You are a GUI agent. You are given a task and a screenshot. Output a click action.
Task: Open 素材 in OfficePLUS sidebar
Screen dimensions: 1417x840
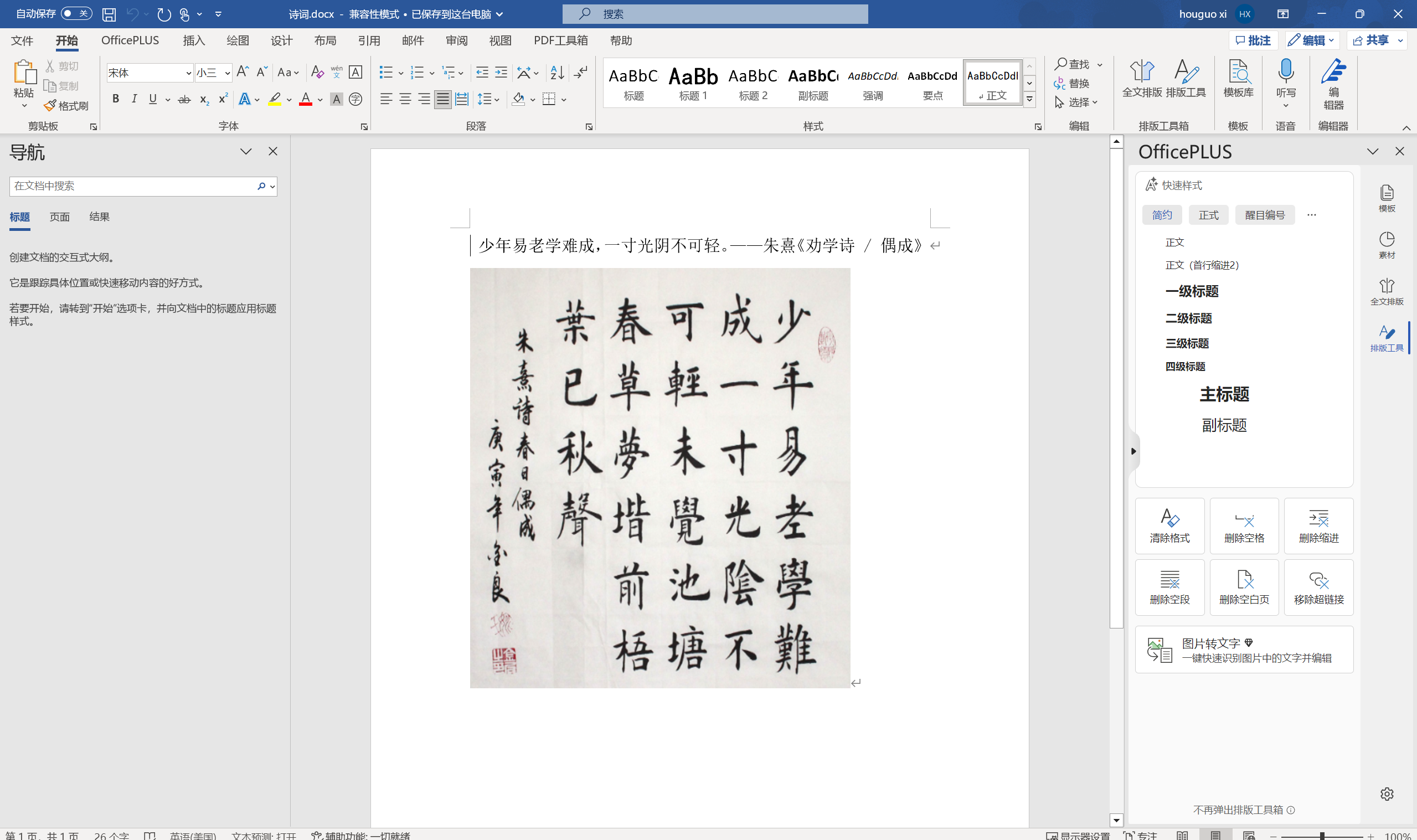click(1387, 245)
